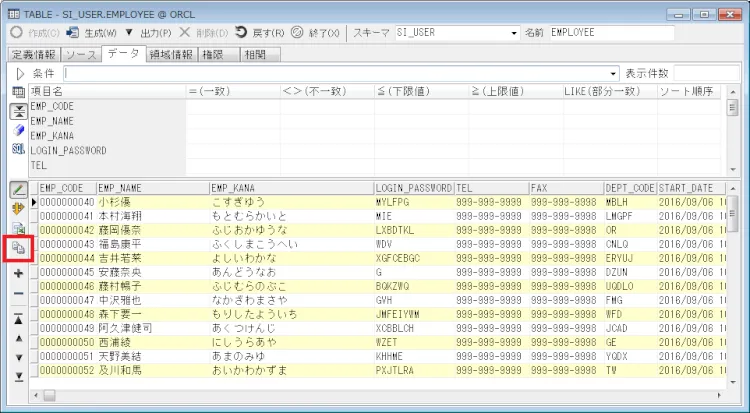
Task: Click the SQL icon in left sidebar
Action: point(18,149)
